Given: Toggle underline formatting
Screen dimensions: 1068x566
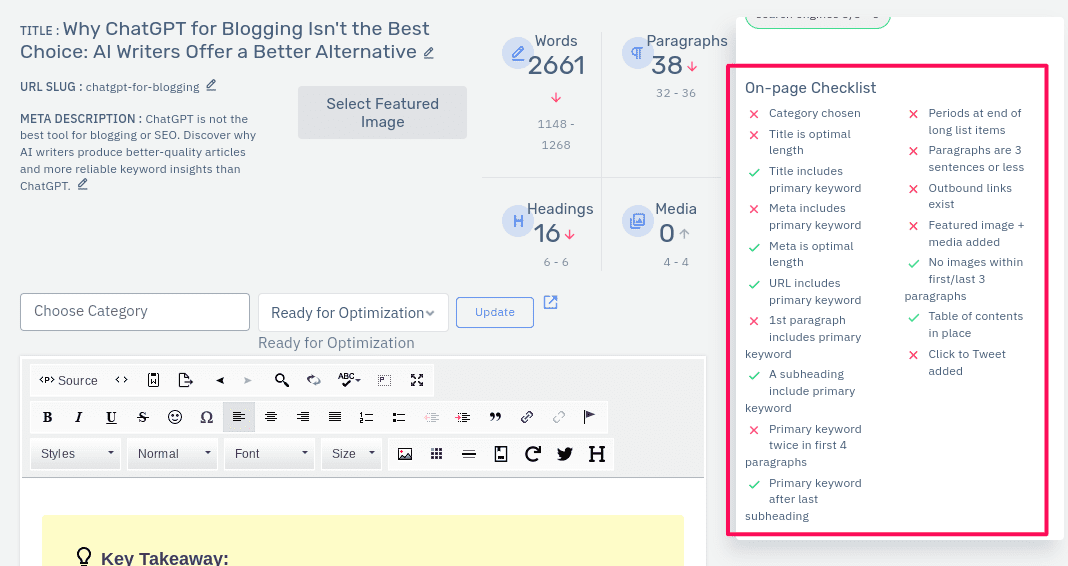Looking at the screenshot, I should (111, 417).
